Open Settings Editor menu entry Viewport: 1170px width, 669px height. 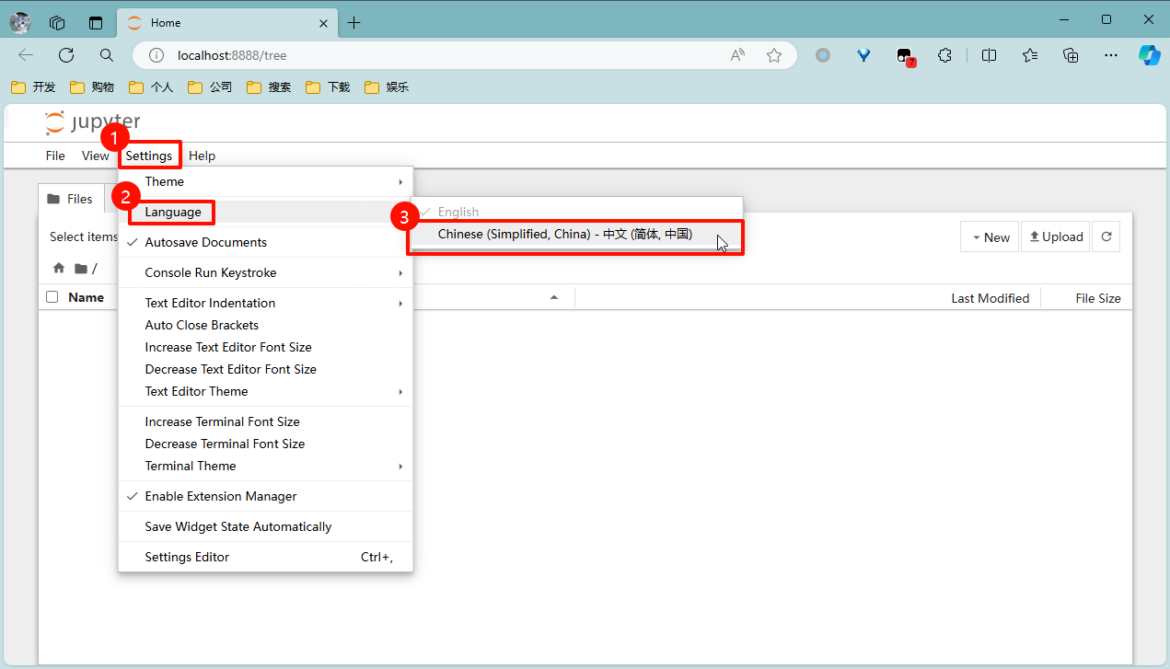point(187,557)
